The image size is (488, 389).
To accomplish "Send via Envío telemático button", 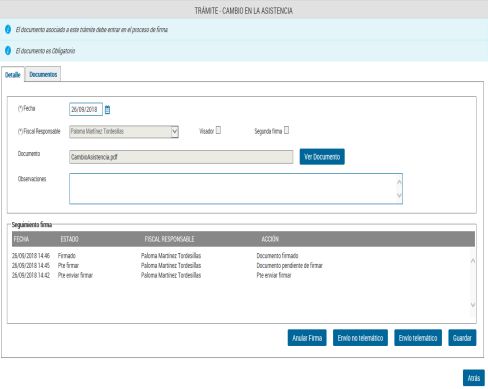I will pyautogui.click(x=418, y=338).
